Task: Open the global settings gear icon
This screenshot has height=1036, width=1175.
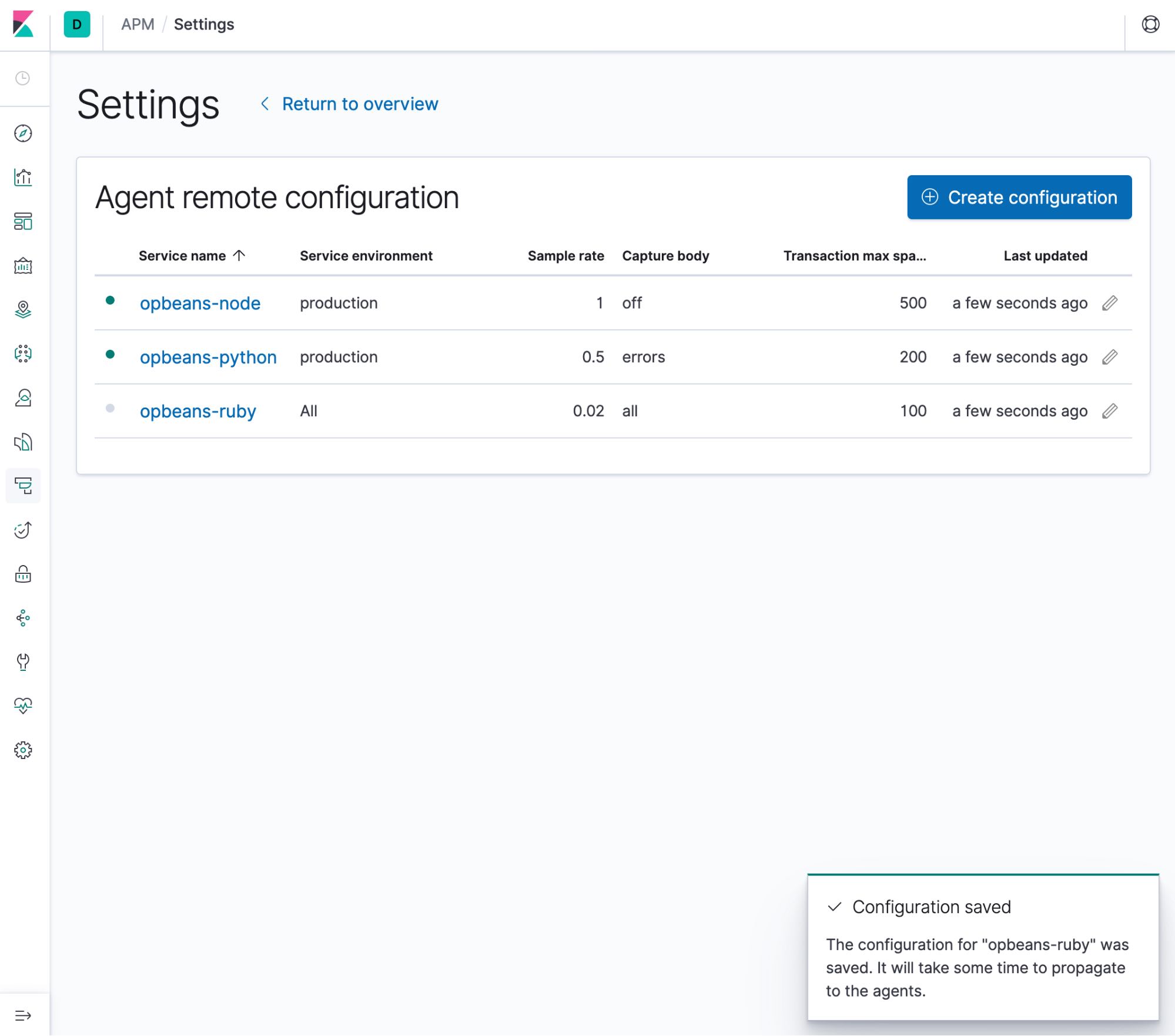Action: point(23,749)
